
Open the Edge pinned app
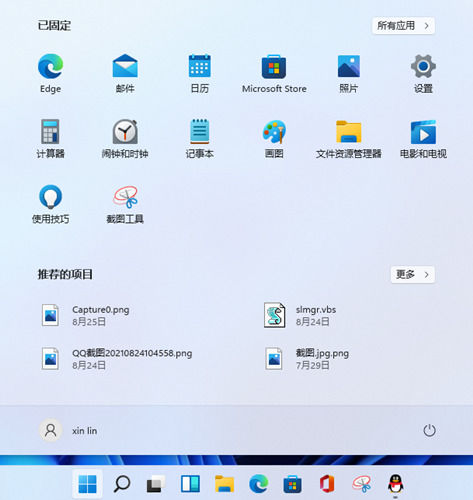(x=50, y=74)
